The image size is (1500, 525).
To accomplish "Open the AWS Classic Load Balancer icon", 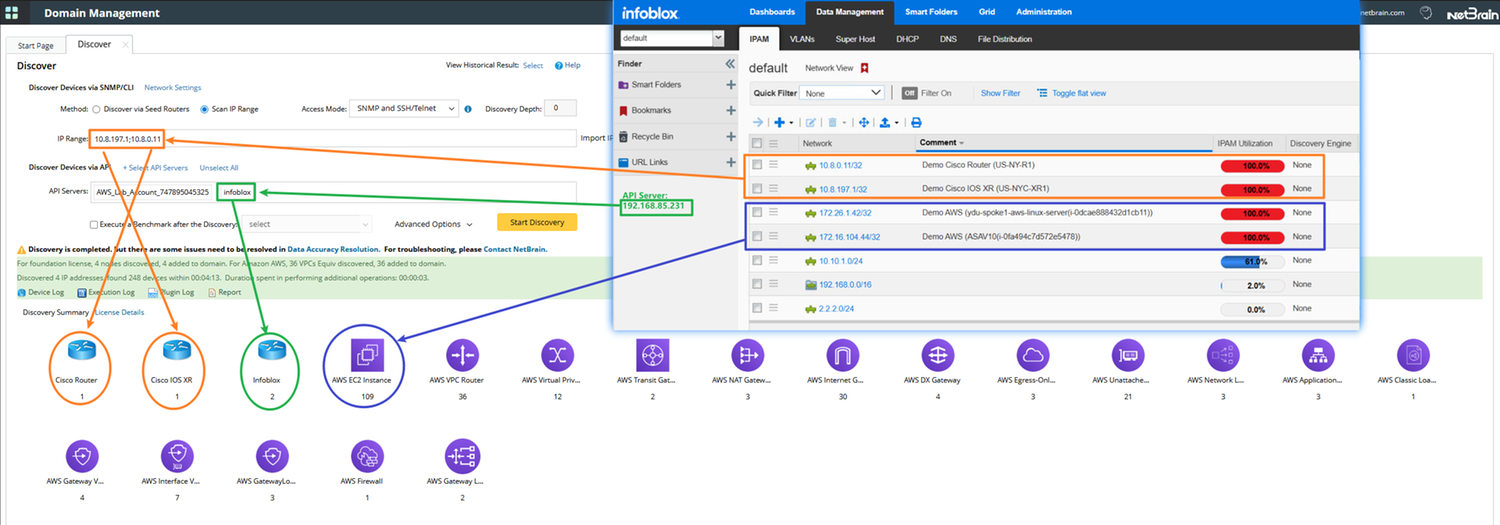I will 1412,355.
